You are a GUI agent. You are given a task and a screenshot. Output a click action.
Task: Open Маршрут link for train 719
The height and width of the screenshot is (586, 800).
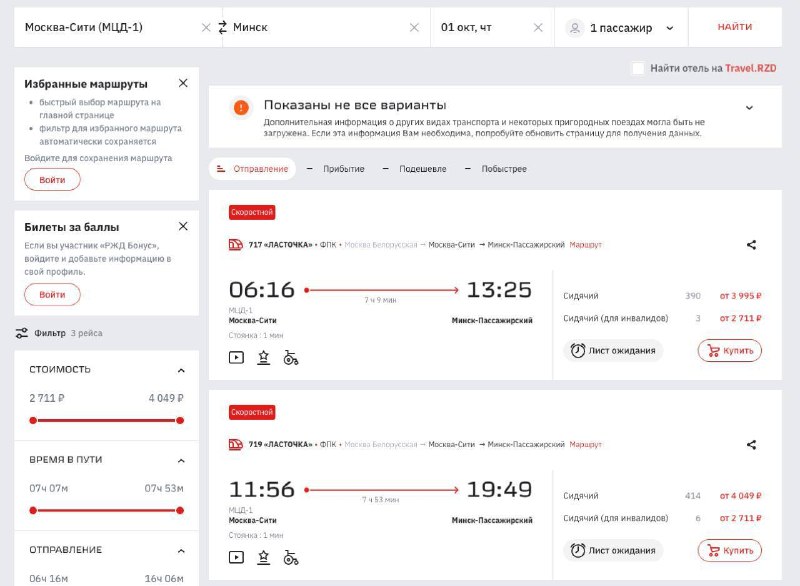coord(586,445)
